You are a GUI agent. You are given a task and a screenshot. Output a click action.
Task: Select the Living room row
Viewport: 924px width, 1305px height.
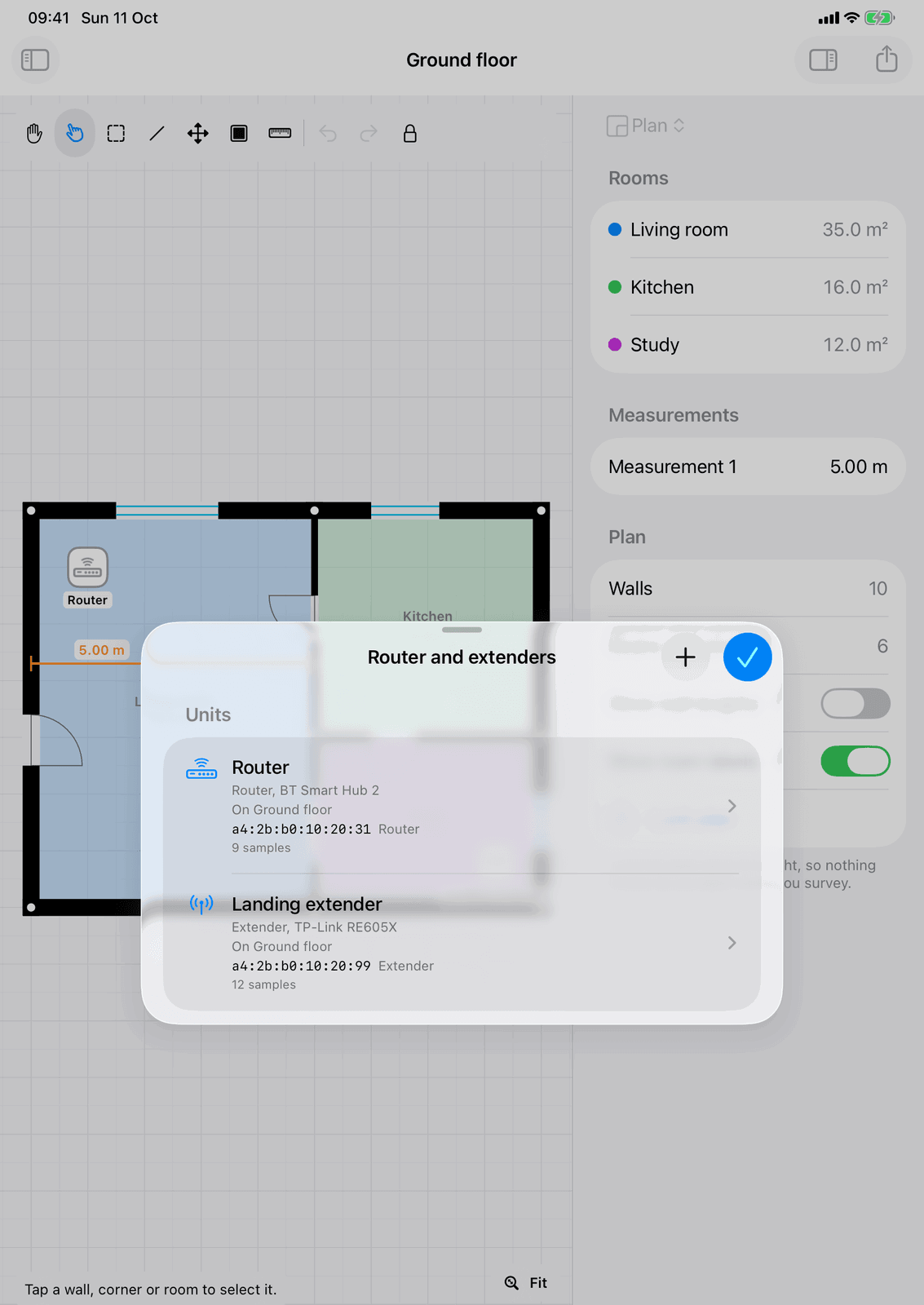point(748,230)
